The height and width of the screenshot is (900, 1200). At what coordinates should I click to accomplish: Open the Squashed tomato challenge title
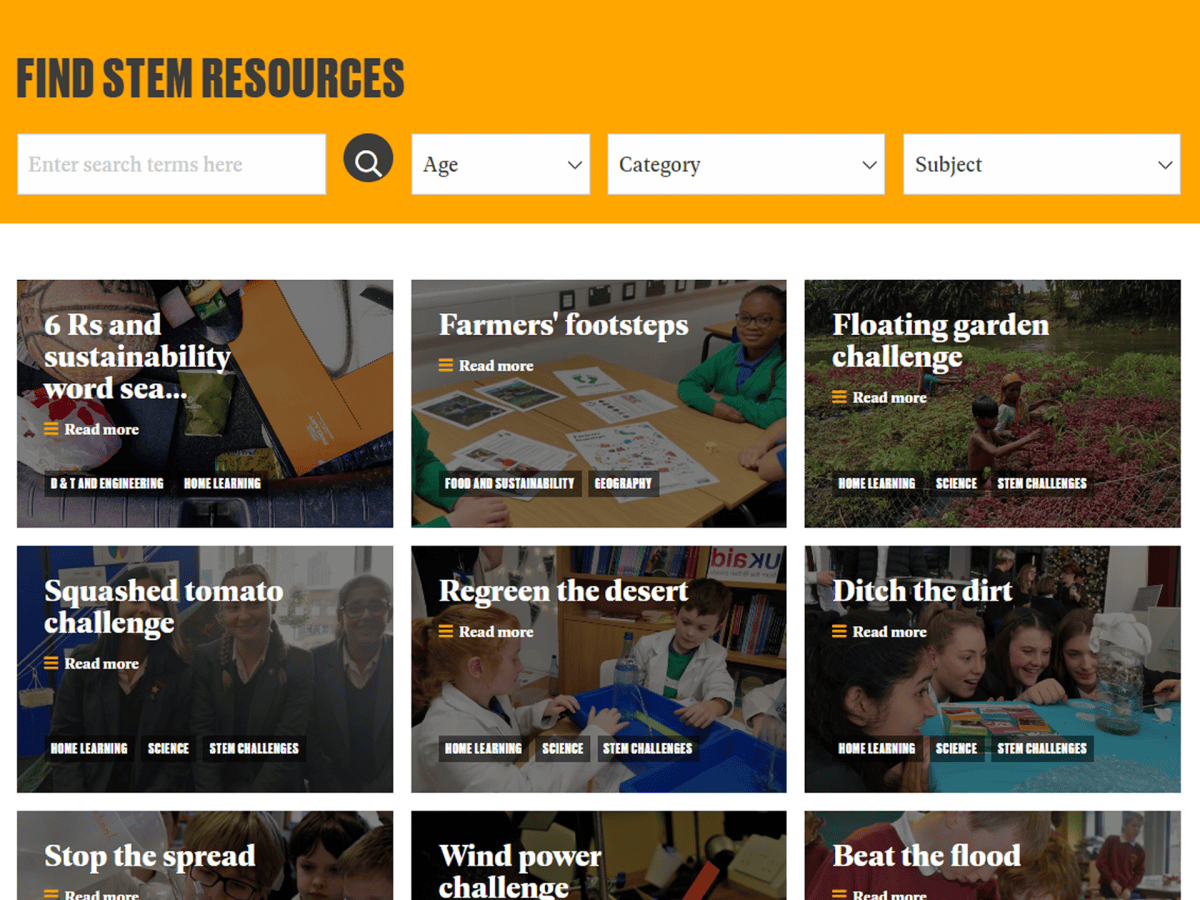pyautogui.click(x=164, y=606)
